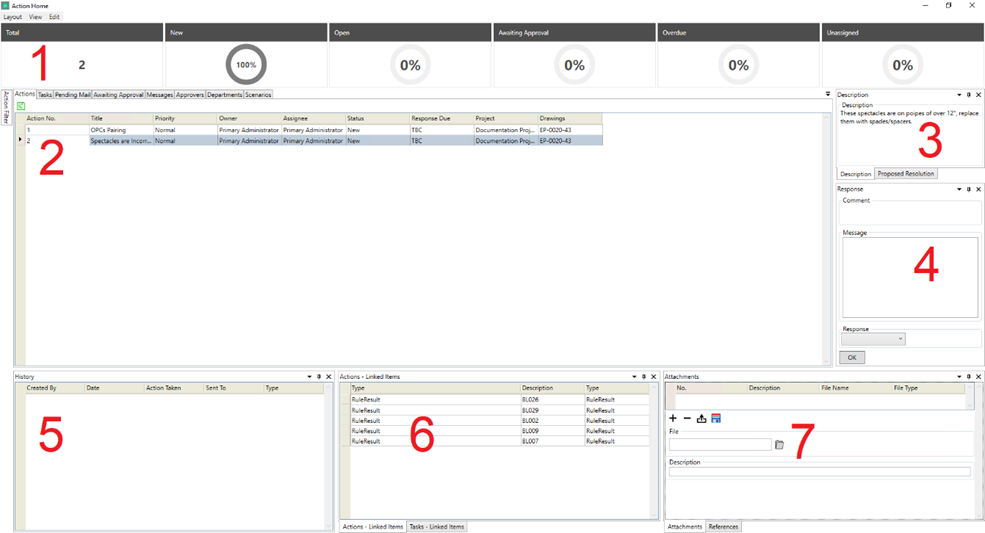Switch to Tasks - Linked Items tab
The image size is (985, 533).
(x=436, y=527)
